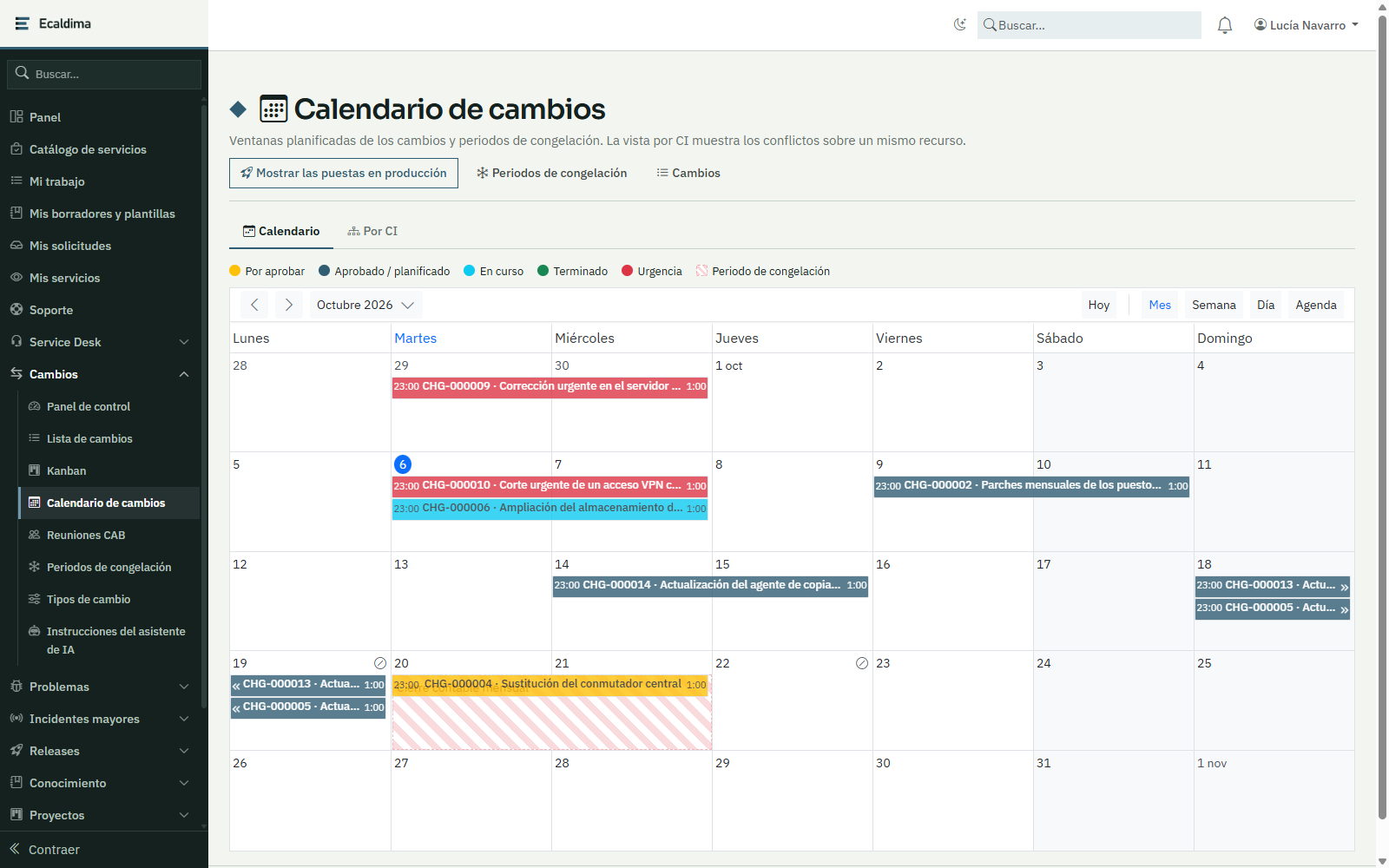Switch to Semana view
This screenshot has width=1389, height=868.
pyautogui.click(x=1214, y=305)
